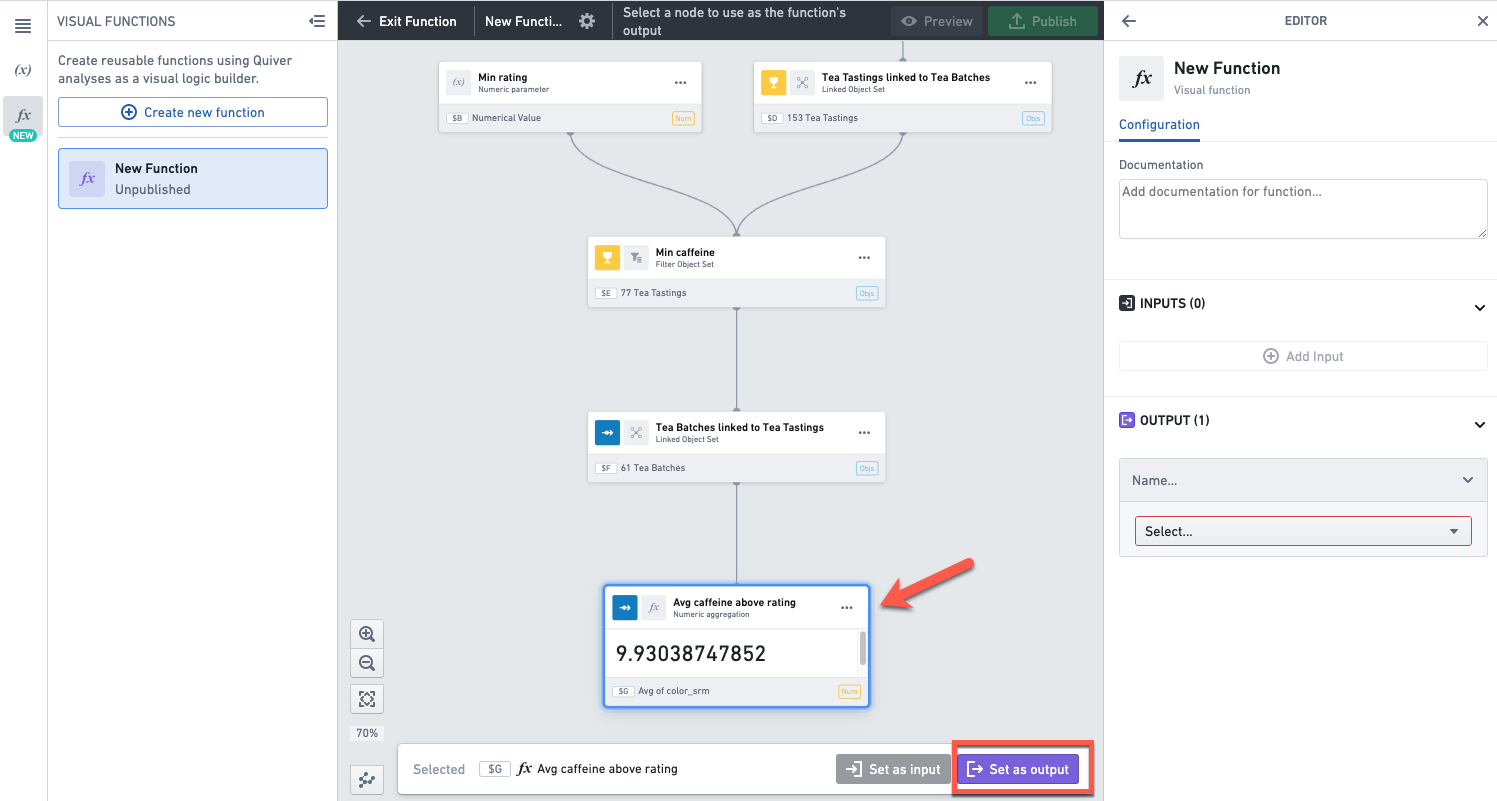Click the zoom in canvas icon
Screen dimensions: 1497x801
point(367,634)
